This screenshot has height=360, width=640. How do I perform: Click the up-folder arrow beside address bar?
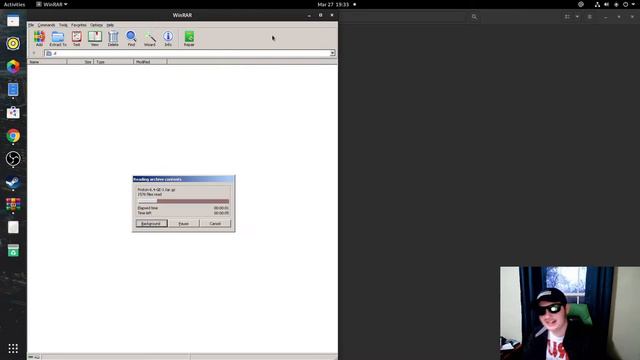point(34,53)
